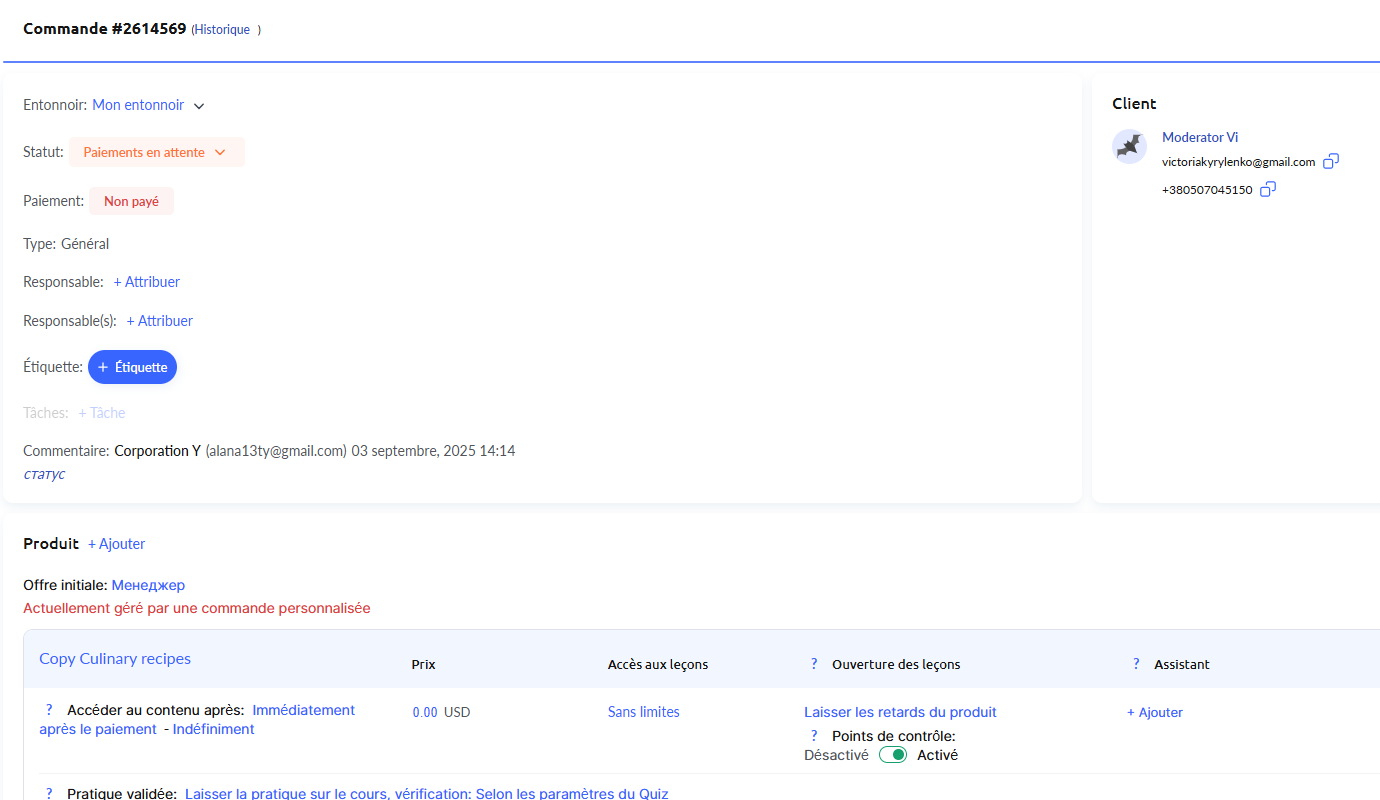Open the Paiements en attente status dropdown
The width and height of the screenshot is (1380, 800).
tap(156, 153)
